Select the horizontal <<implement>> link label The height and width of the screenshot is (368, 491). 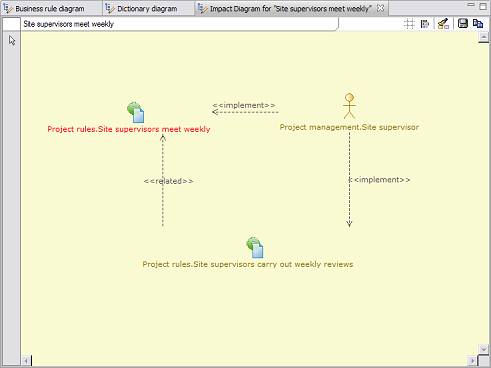click(x=244, y=105)
